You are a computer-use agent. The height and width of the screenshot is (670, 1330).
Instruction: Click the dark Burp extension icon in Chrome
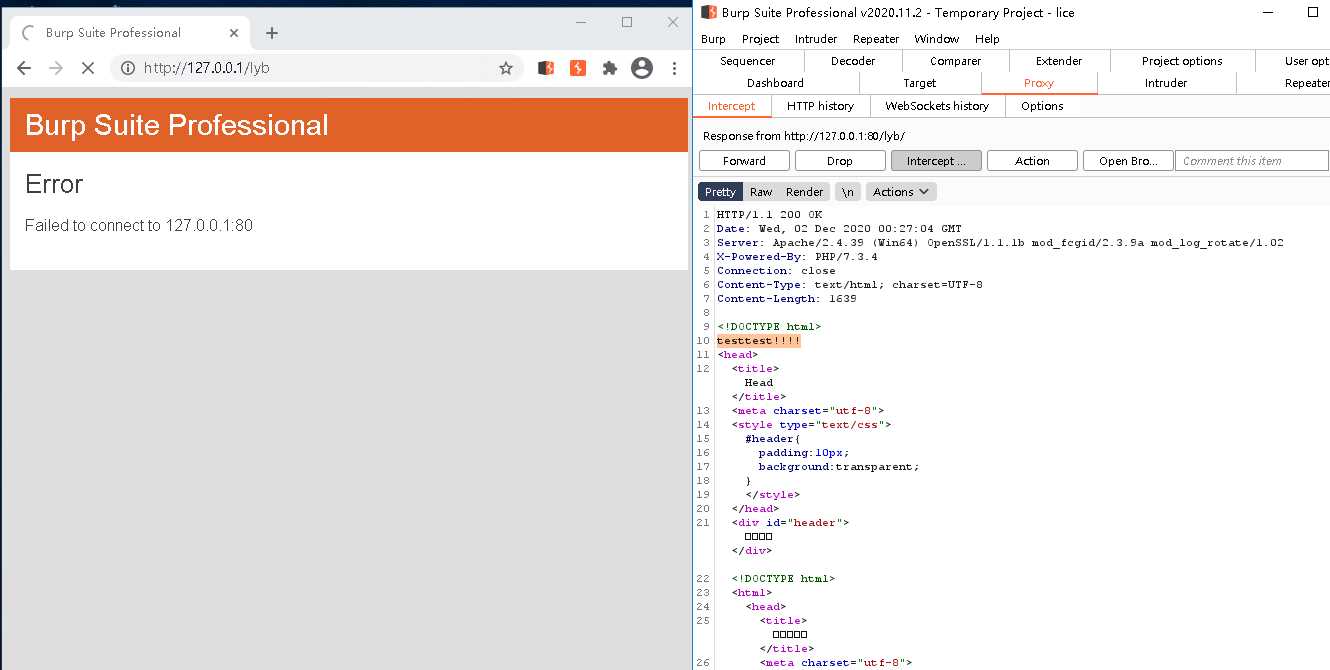click(x=546, y=68)
